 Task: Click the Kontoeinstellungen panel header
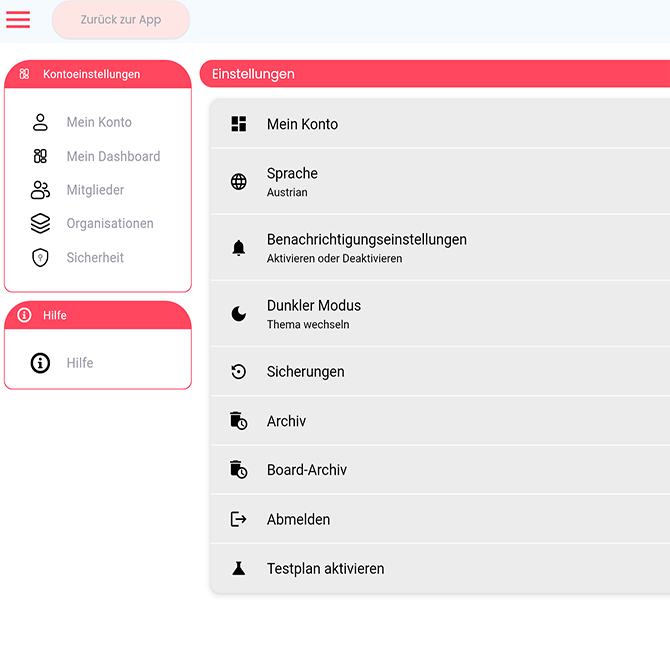97,74
